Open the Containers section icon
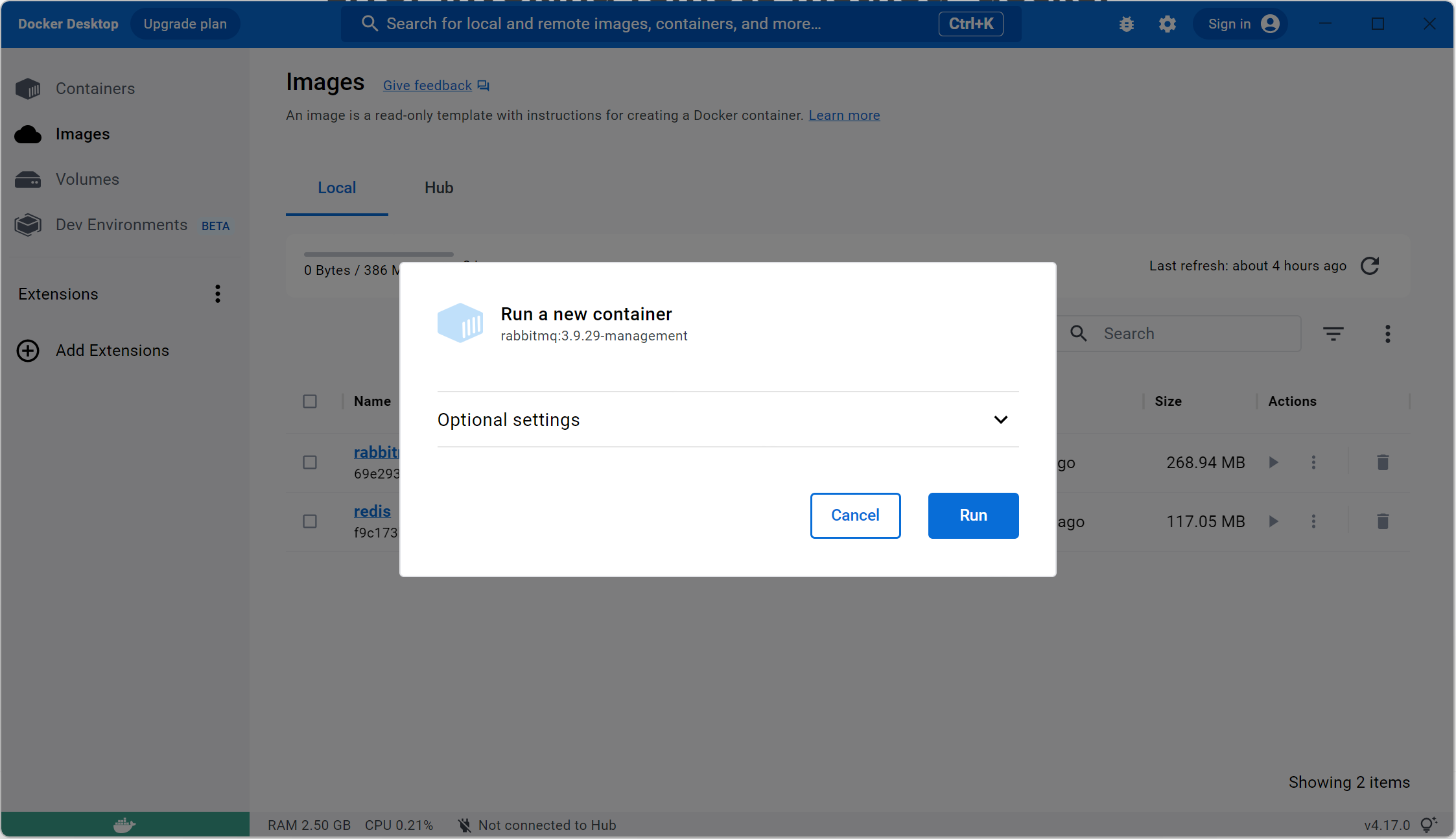The image size is (1456, 839). click(x=28, y=89)
